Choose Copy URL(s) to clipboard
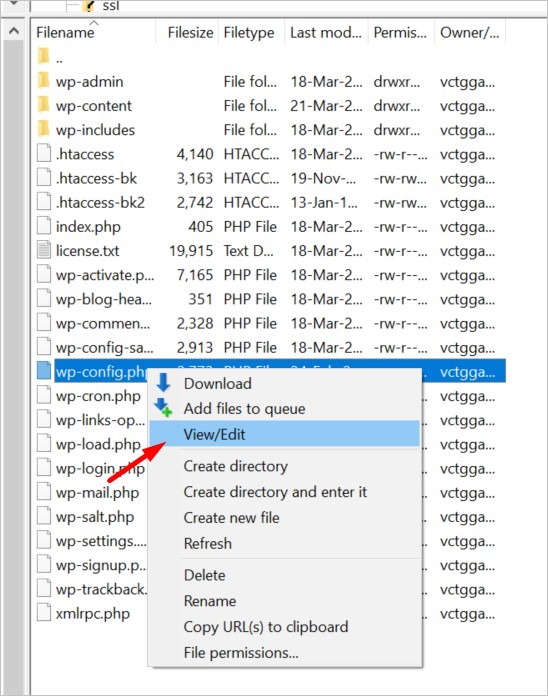The image size is (548, 696). [x=284, y=627]
